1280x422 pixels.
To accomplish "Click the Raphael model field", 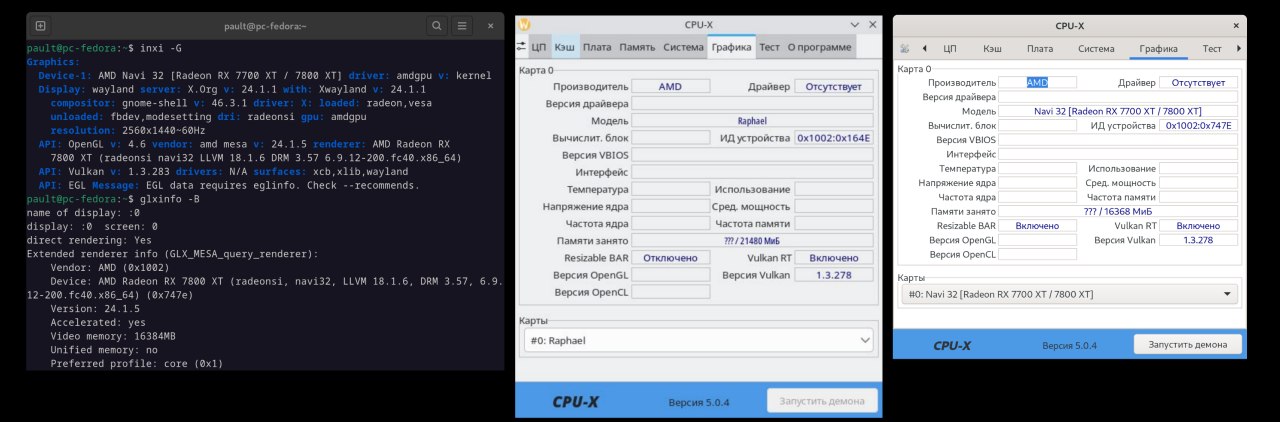I will coord(751,120).
